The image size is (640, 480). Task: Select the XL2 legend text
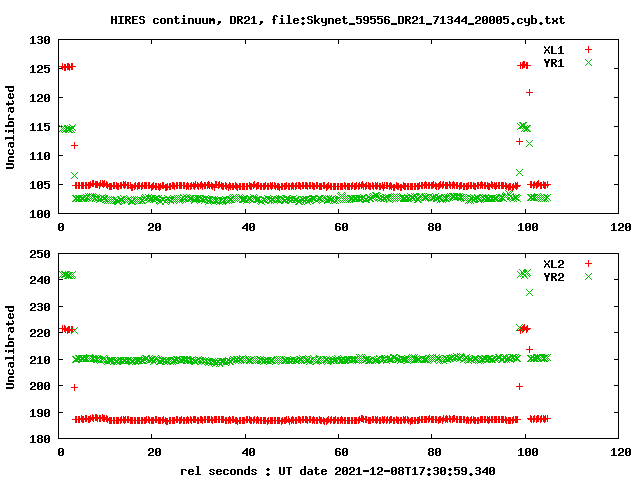pyautogui.click(x=553, y=263)
